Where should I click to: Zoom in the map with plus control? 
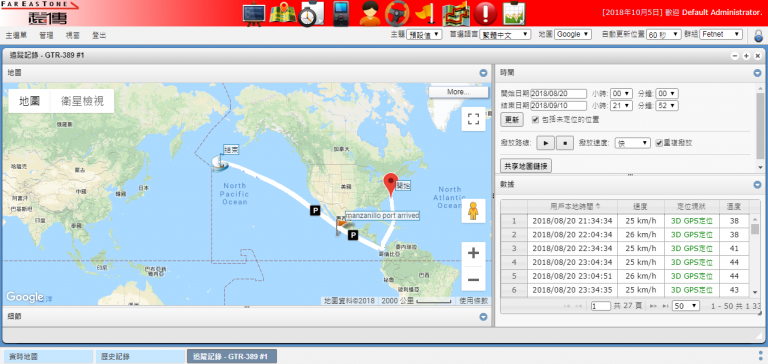pos(473,254)
